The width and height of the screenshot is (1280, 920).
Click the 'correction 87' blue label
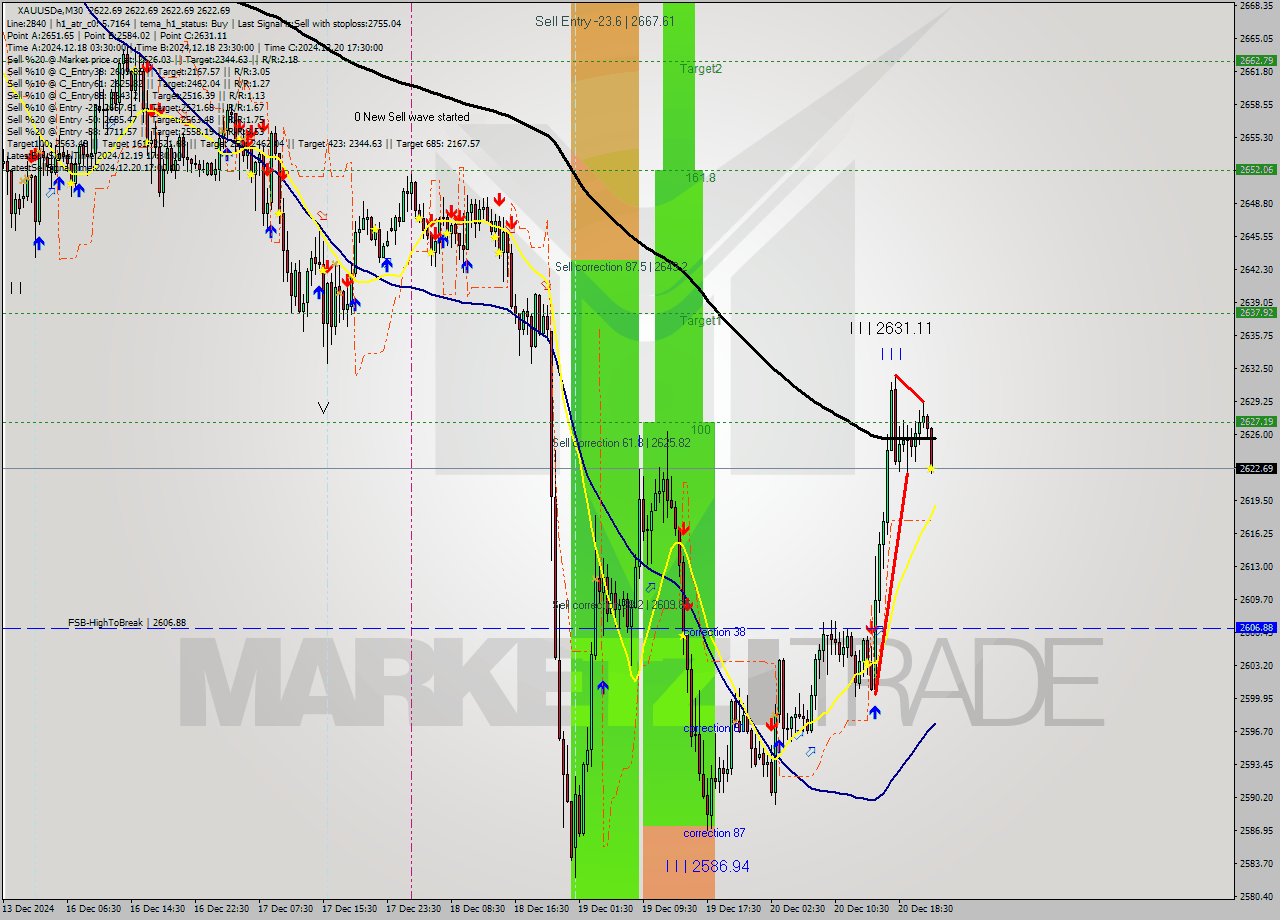pos(714,833)
